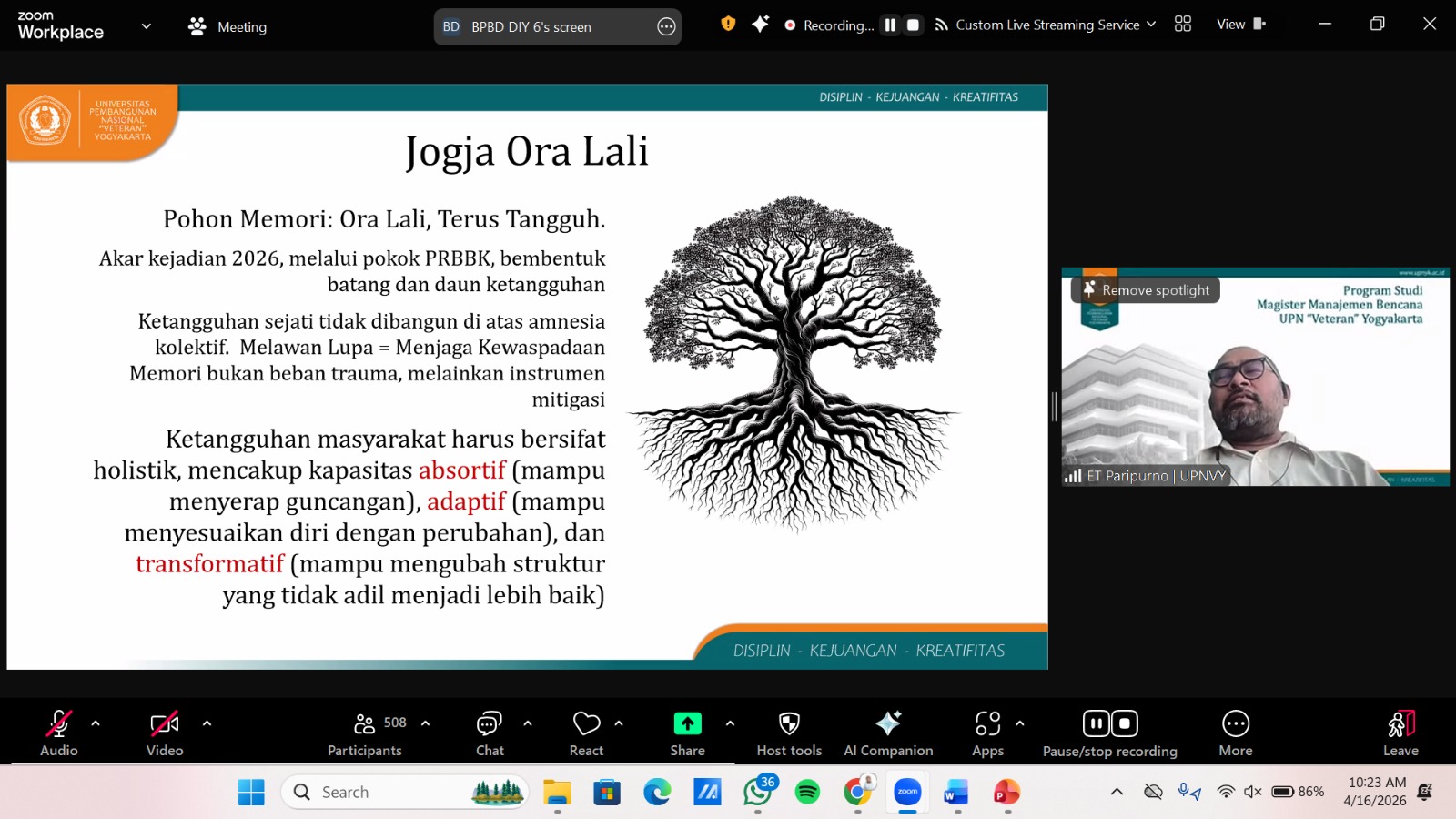Open the Chat panel
Viewport: 1456px width, 819px height.
click(x=490, y=733)
